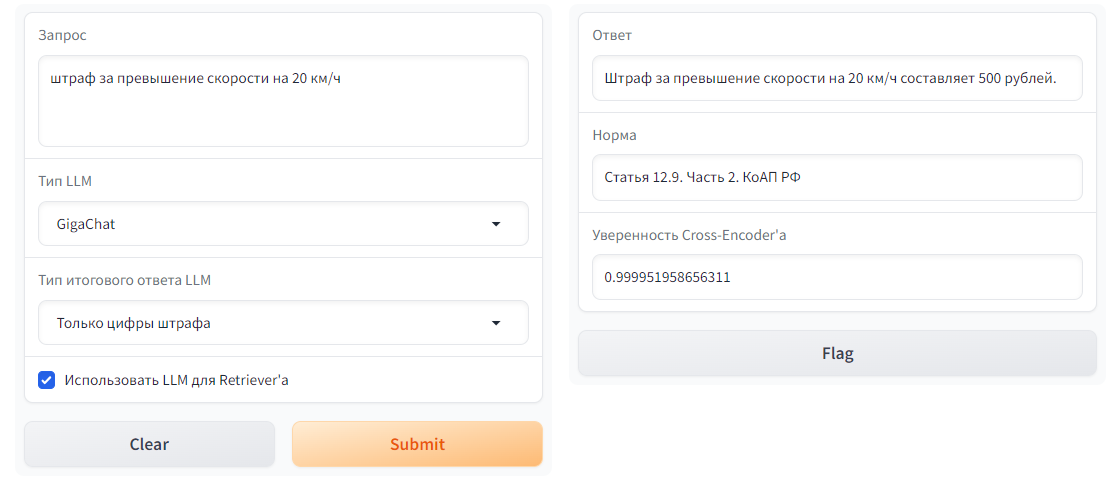Click empty space inside the Запрос text area
The image size is (1108, 484).
pyautogui.click(x=283, y=120)
